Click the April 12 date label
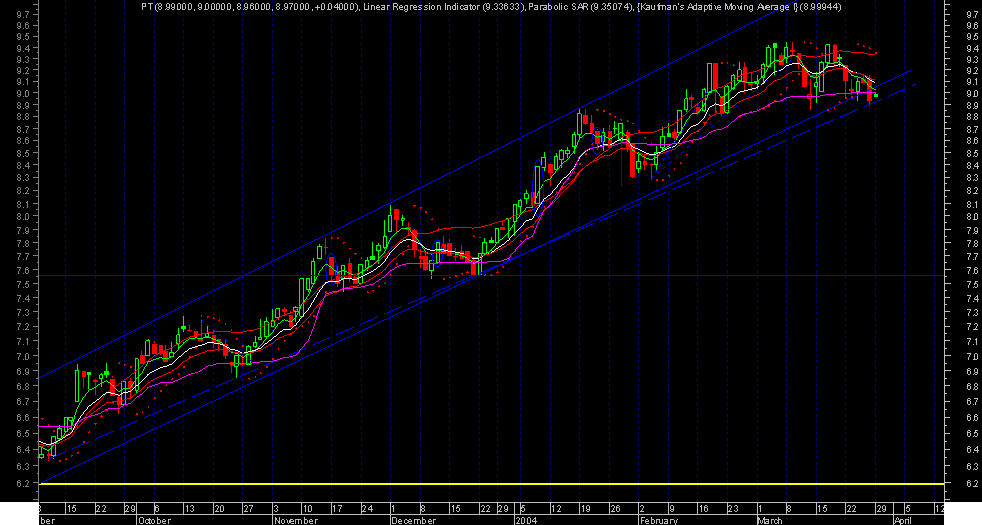Image resolution: width=982 pixels, height=525 pixels. tap(939, 509)
